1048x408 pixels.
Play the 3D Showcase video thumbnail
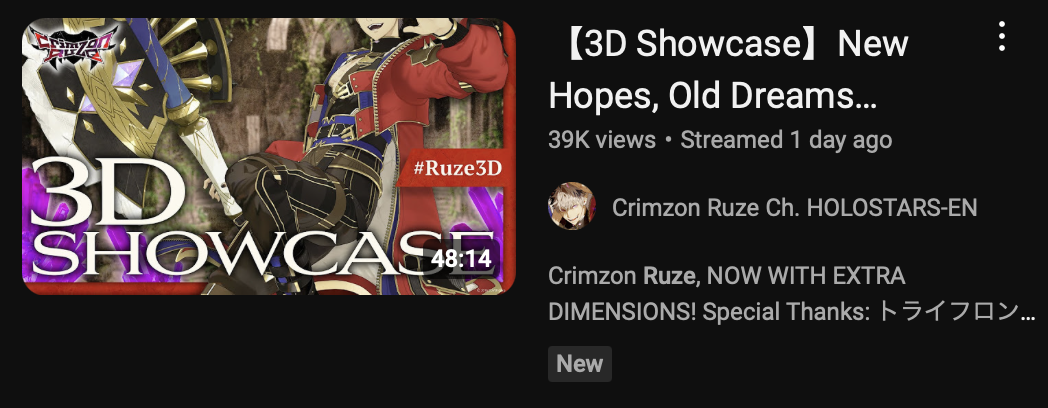269,156
